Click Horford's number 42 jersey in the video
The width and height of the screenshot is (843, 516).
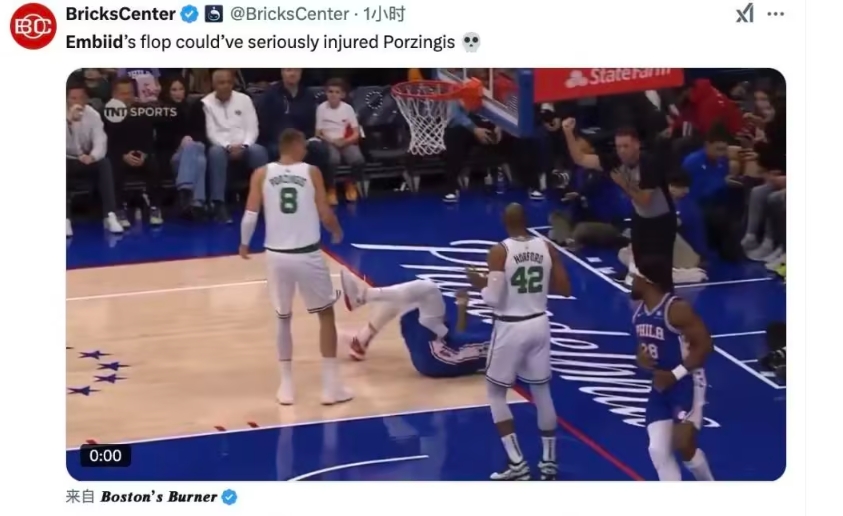[x=525, y=277]
